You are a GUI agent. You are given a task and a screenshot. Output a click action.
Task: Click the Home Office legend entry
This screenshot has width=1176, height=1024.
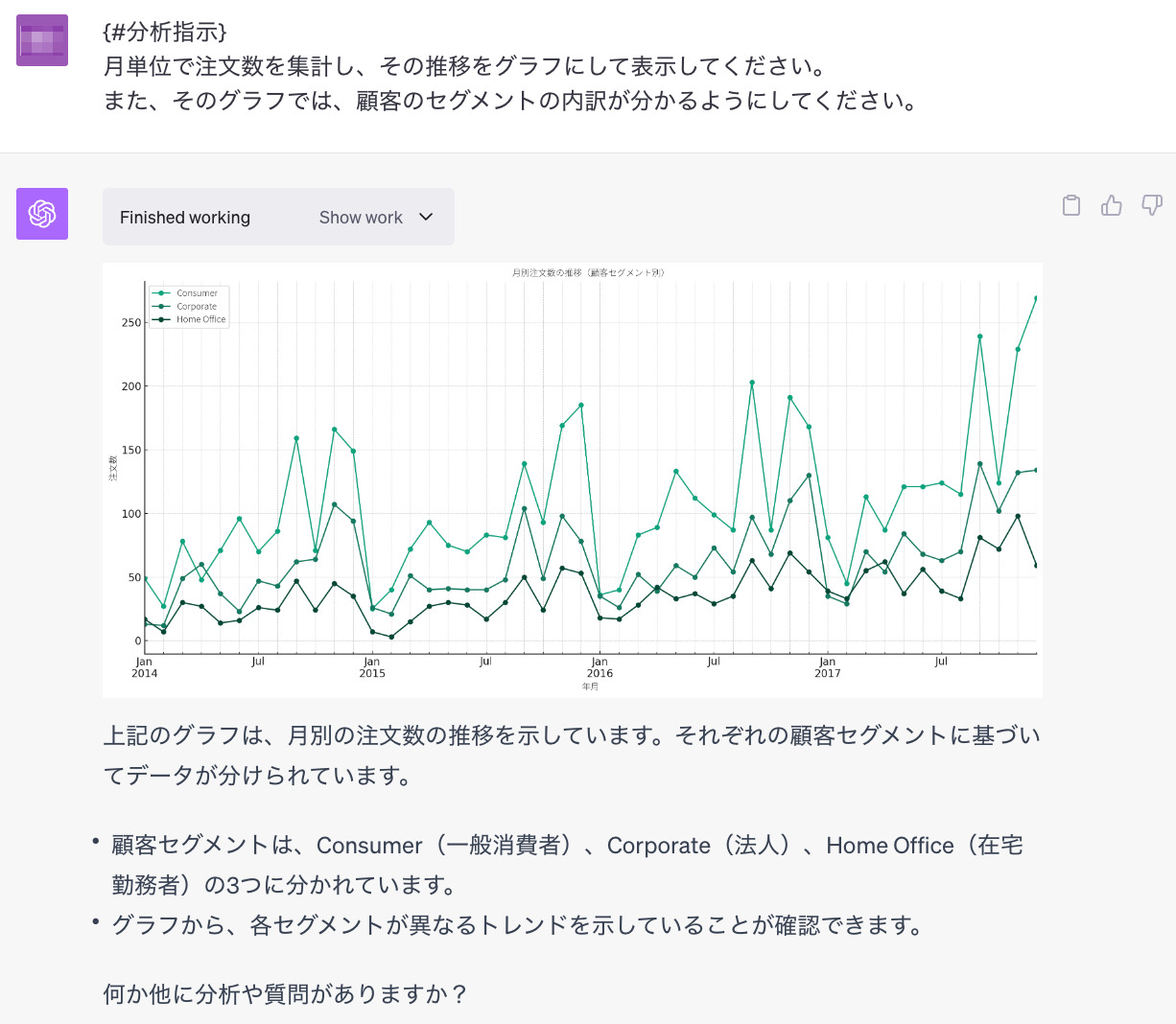(200, 319)
